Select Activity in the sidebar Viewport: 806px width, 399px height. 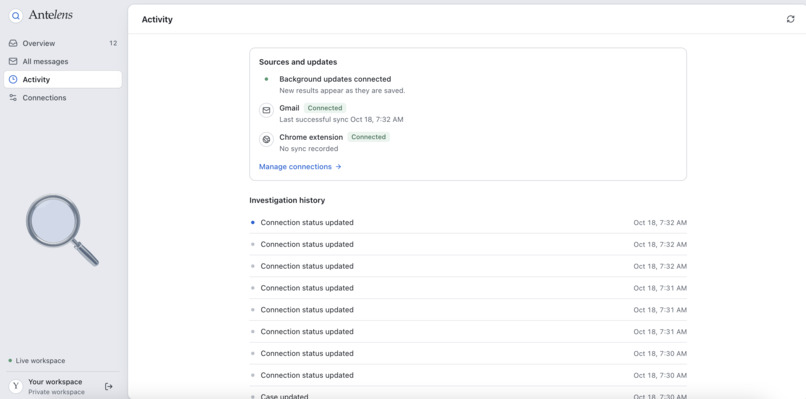click(x=63, y=80)
